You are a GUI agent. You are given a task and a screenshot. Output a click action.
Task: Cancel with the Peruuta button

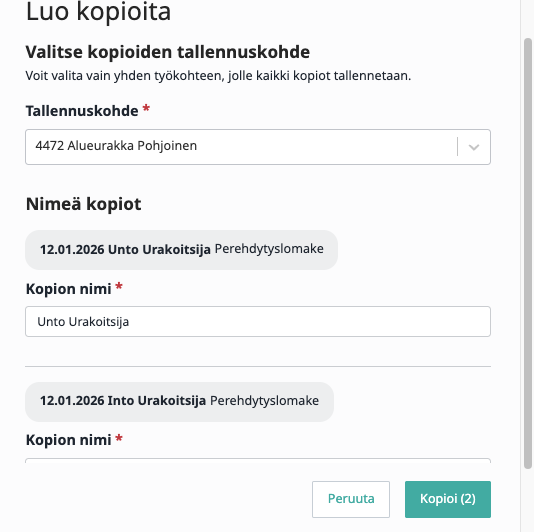pos(351,499)
